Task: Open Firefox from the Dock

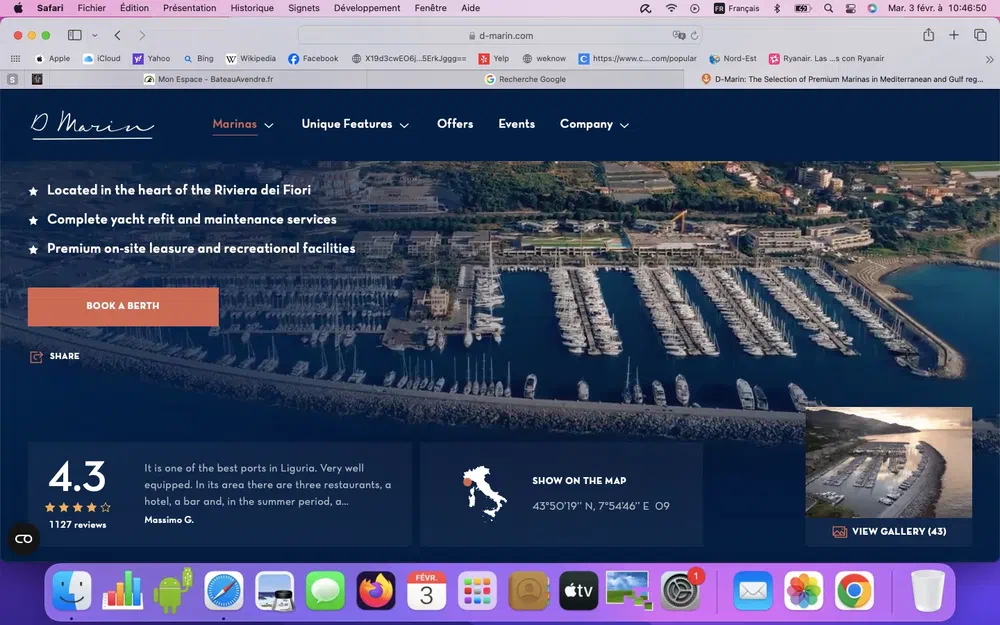Action: tap(377, 591)
